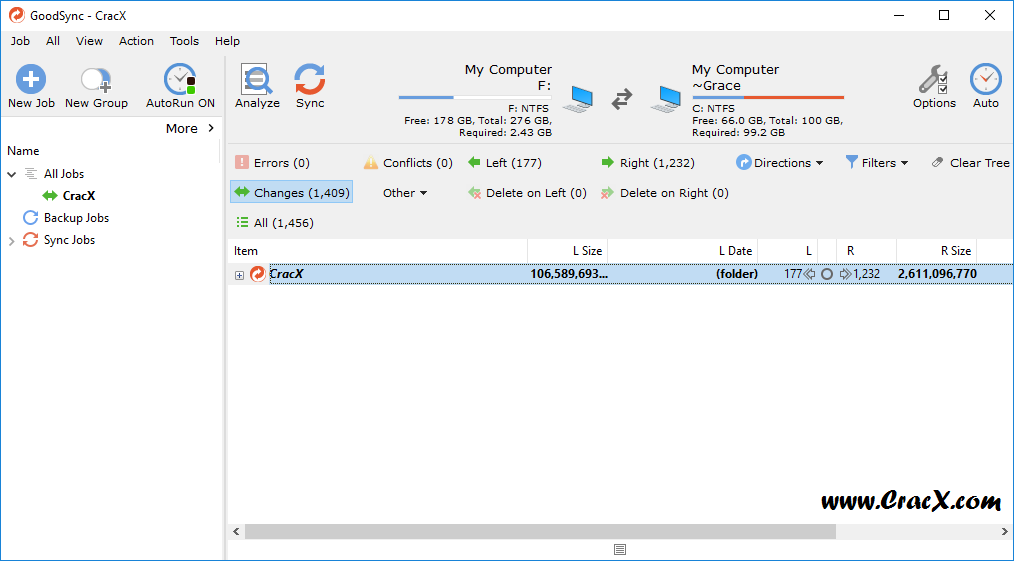Toggle AutoRun ON clock icon
1014x561 pixels.
[180, 79]
